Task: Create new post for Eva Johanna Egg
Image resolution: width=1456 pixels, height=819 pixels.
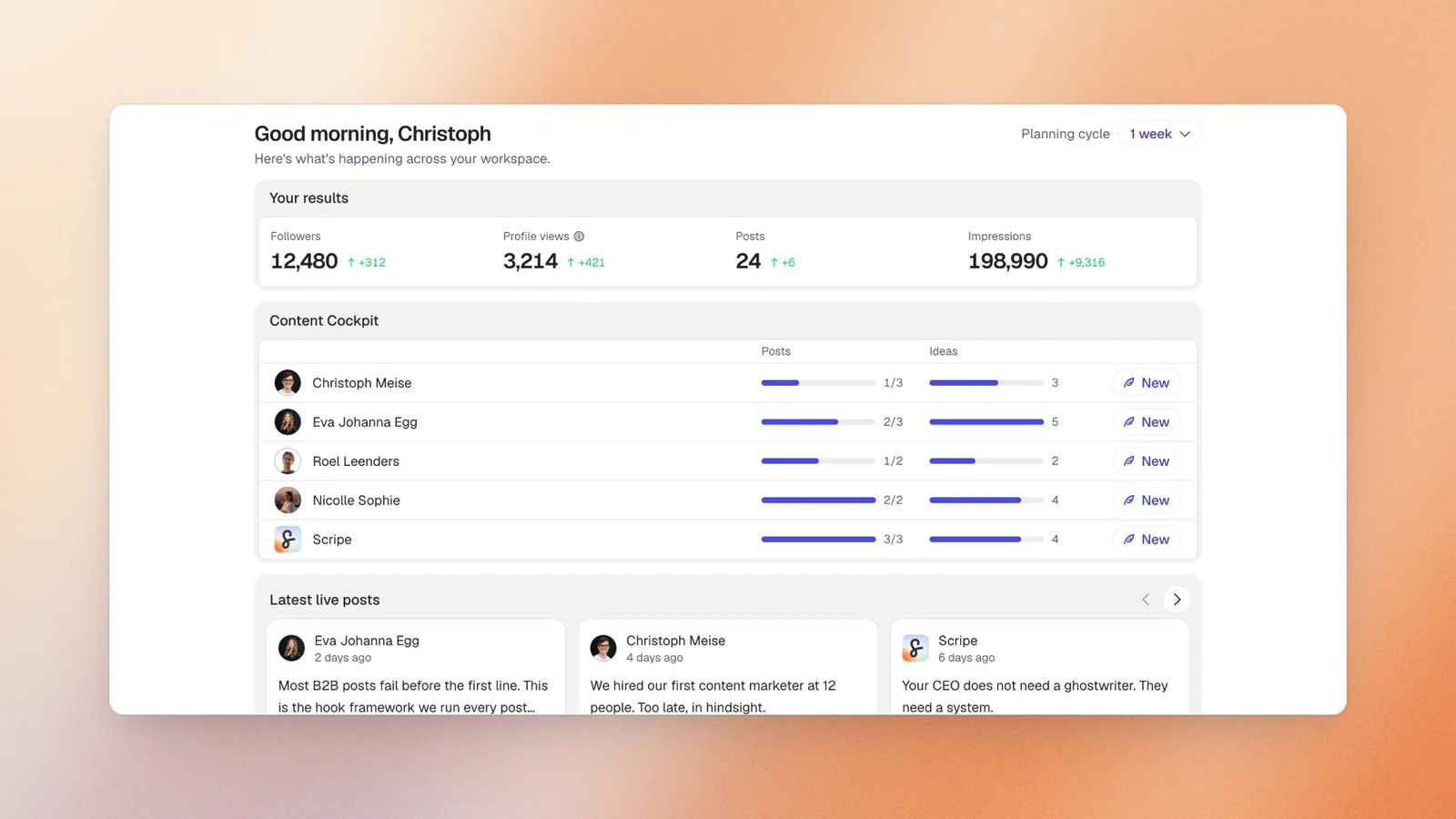Action: coord(1147,422)
